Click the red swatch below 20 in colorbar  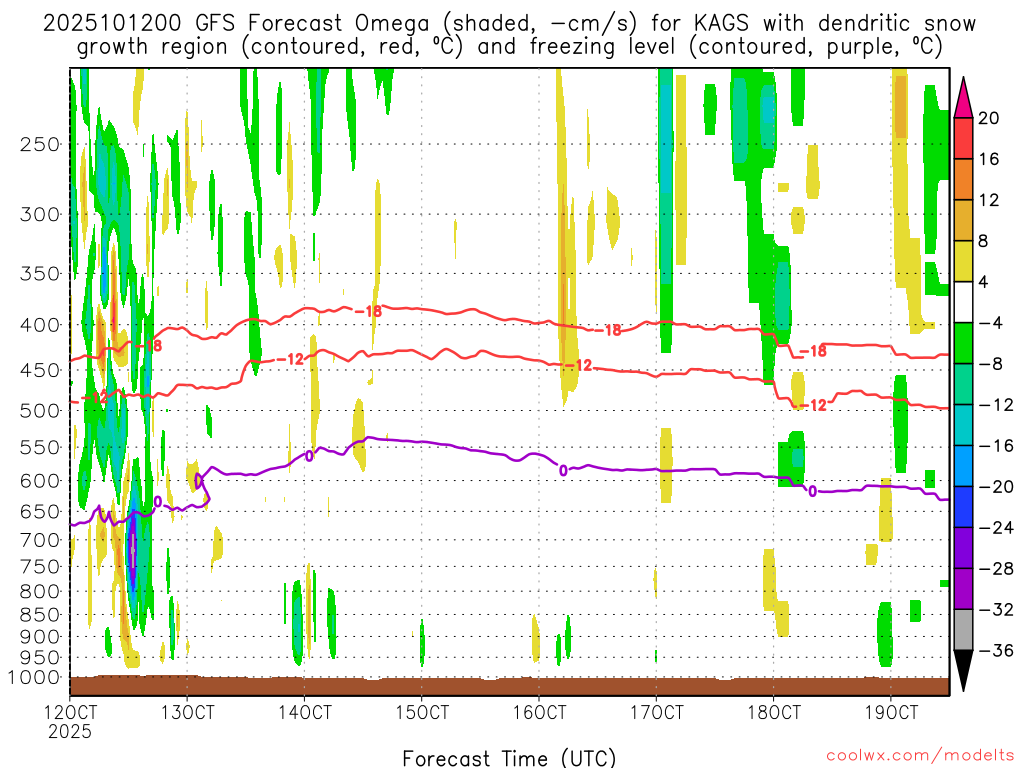[x=963, y=138]
